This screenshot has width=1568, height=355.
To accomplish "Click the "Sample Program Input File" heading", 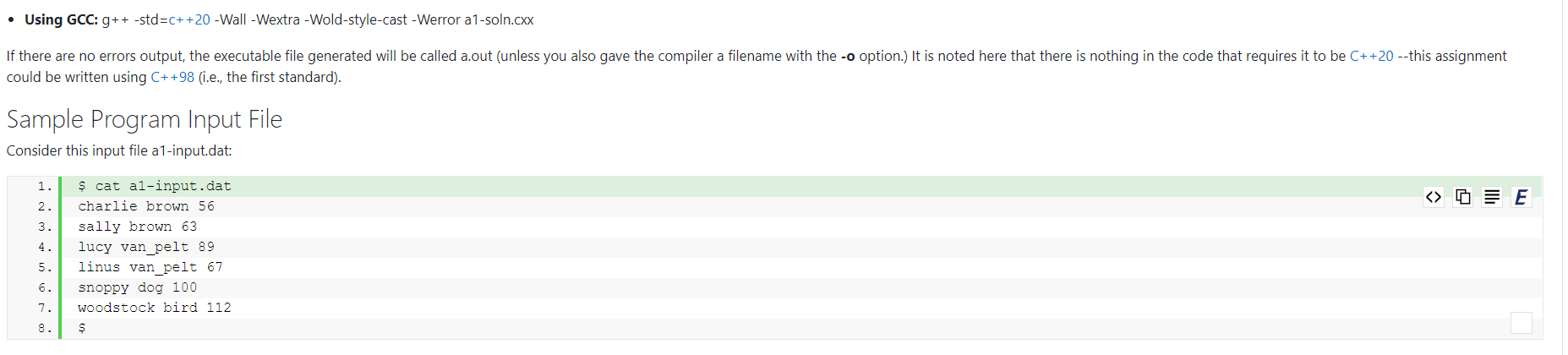I will 145,119.
